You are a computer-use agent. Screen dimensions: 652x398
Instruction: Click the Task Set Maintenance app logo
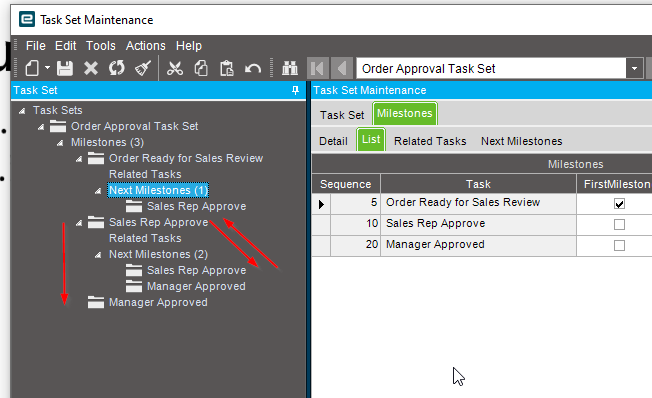coord(27,19)
